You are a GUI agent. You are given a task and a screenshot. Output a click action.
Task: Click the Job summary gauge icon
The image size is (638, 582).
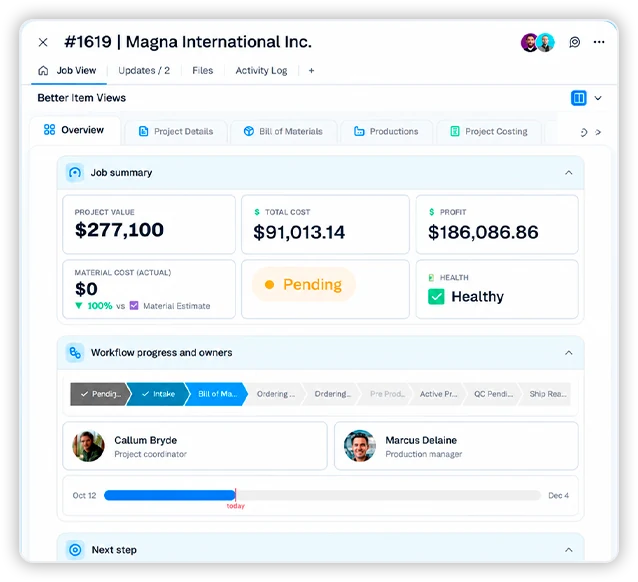pyautogui.click(x=75, y=173)
